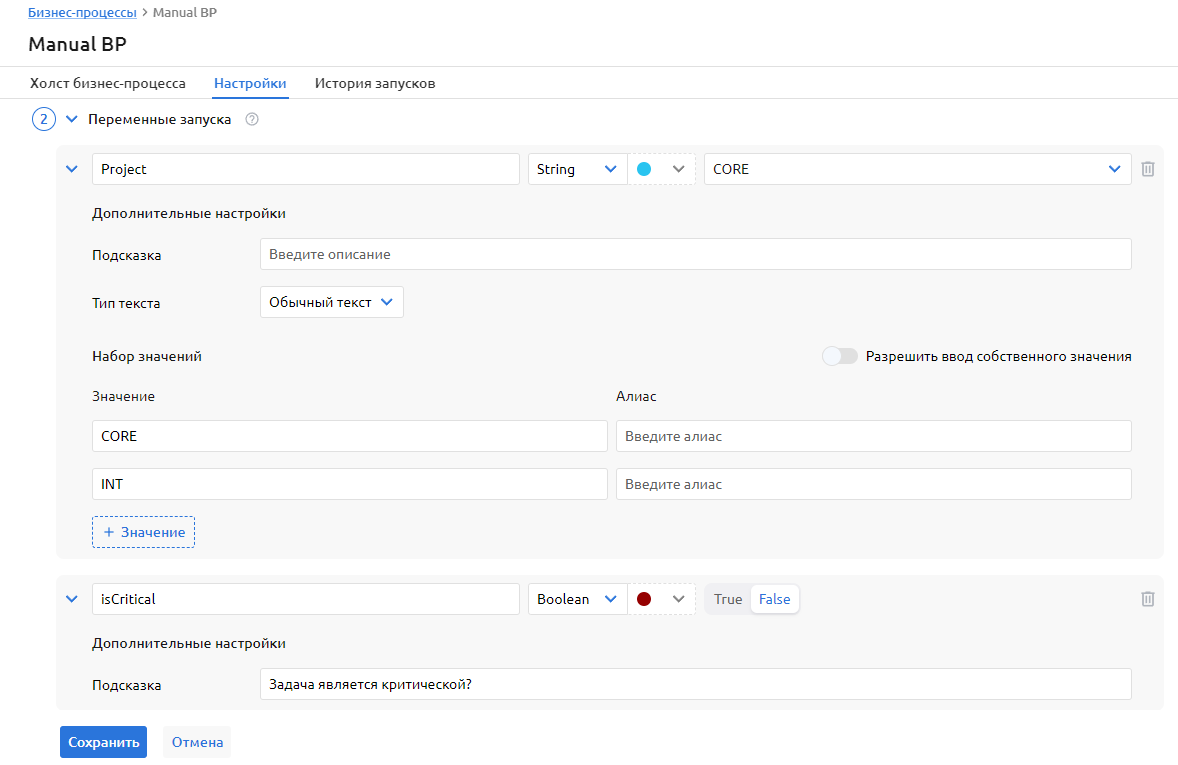Switch to Холст бизнес-процесса tab

(x=108, y=83)
